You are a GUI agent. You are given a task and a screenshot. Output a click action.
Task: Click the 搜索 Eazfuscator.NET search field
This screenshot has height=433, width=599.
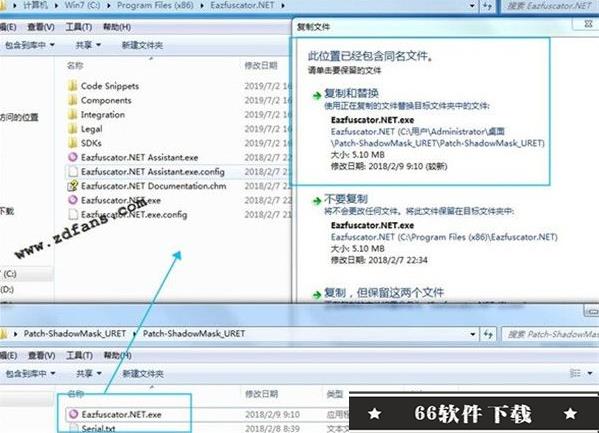click(550, 6)
